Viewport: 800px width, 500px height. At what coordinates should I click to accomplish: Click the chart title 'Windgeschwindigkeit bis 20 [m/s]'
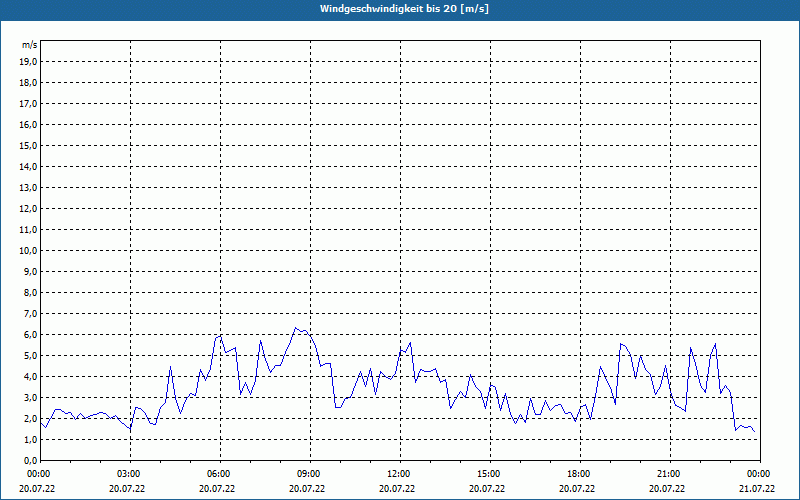tap(404, 9)
